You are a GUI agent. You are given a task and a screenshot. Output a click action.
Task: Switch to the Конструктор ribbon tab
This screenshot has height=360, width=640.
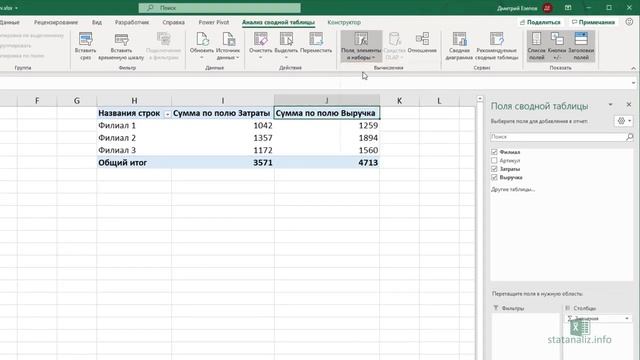344,22
